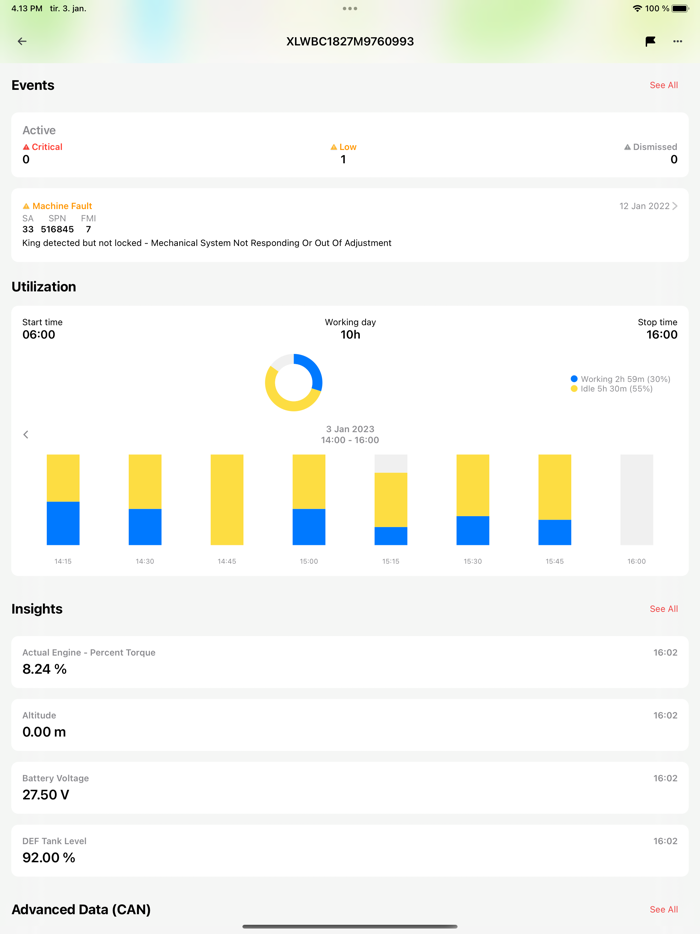Select the all-idle 14:45 bar
This screenshot has width=700, height=934.
point(227,500)
